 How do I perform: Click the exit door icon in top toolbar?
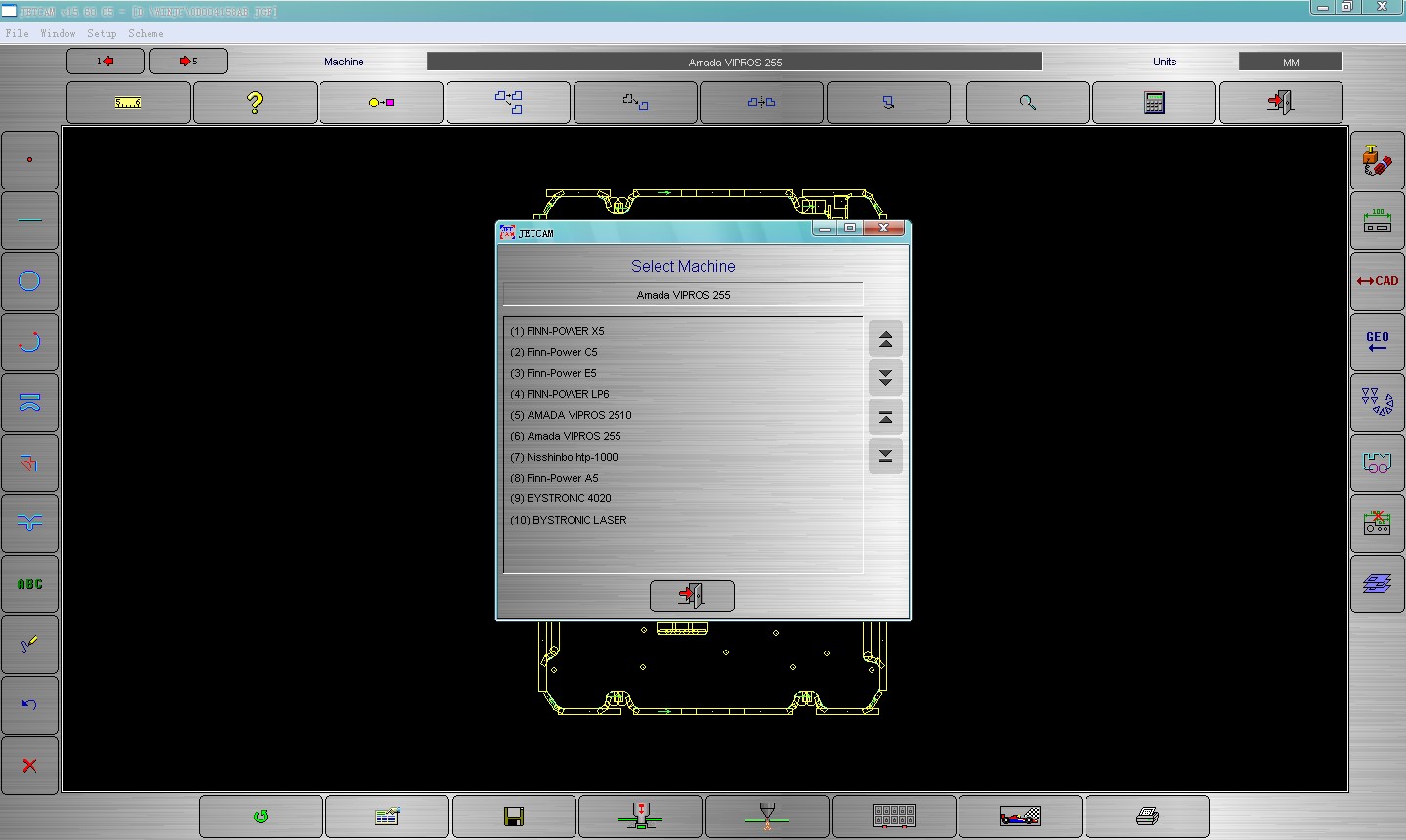[1281, 103]
